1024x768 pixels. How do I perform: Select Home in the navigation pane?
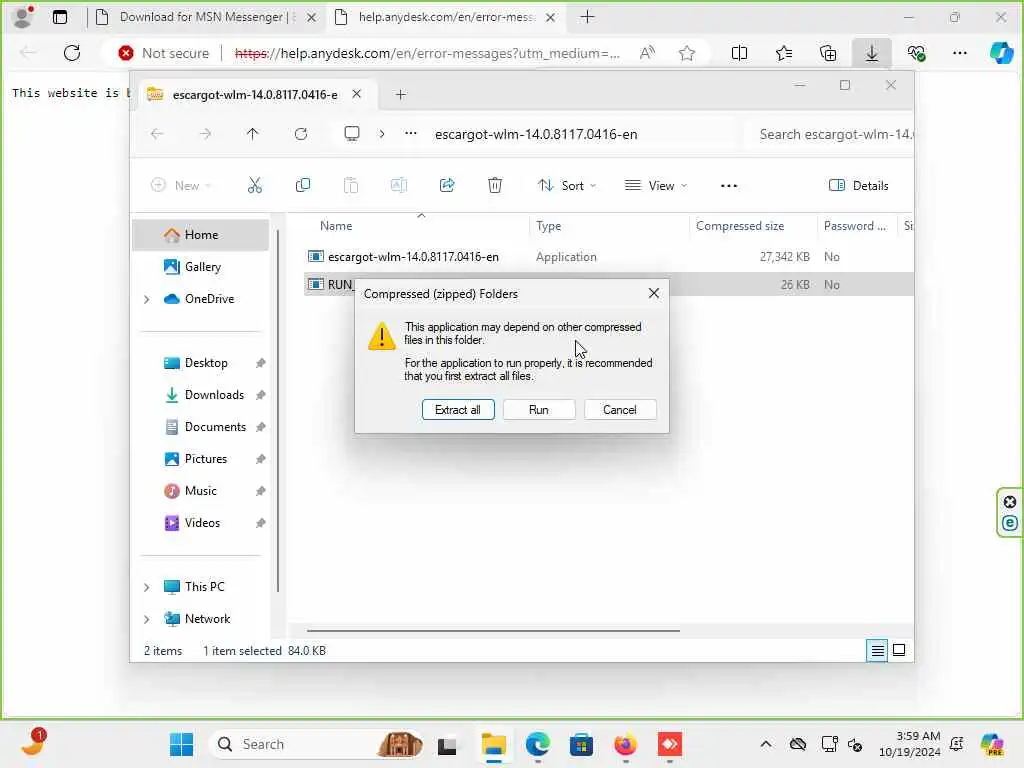[200, 235]
